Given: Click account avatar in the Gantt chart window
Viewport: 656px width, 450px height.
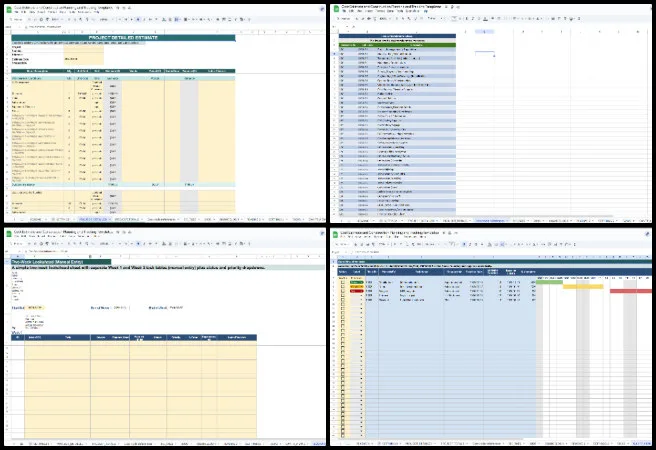Looking at the screenshot, I should pos(647,233).
